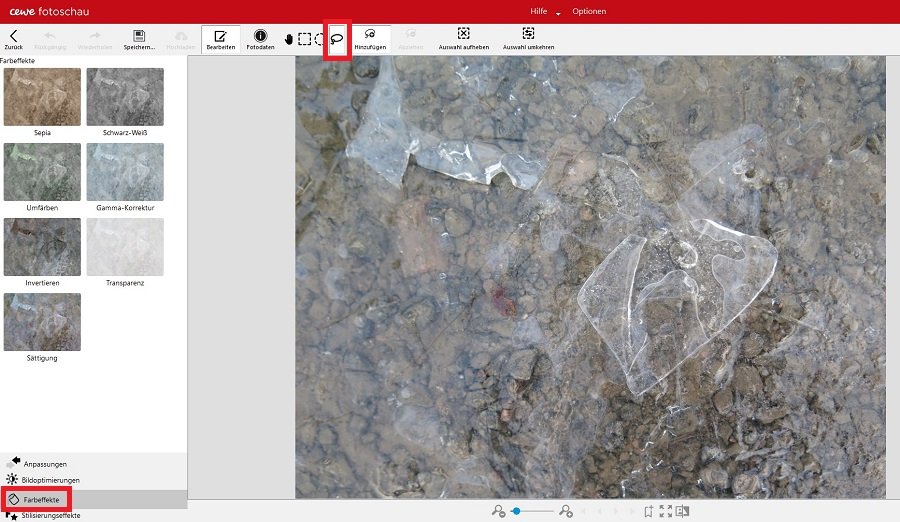Click the ice photo in the canvas
The height and width of the screenshot is (522, 900).
[x=591, y=277]
